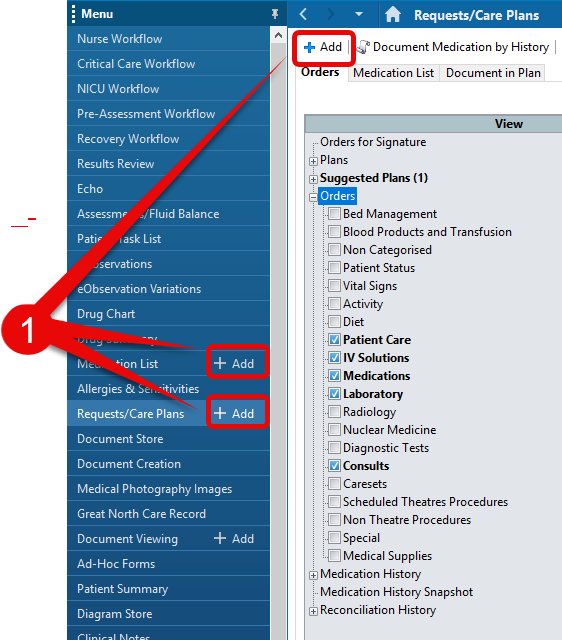Pin the Menu panel with the pushpin icon
The height and width of the screenshot is (640, 562).
coord(275,14)
